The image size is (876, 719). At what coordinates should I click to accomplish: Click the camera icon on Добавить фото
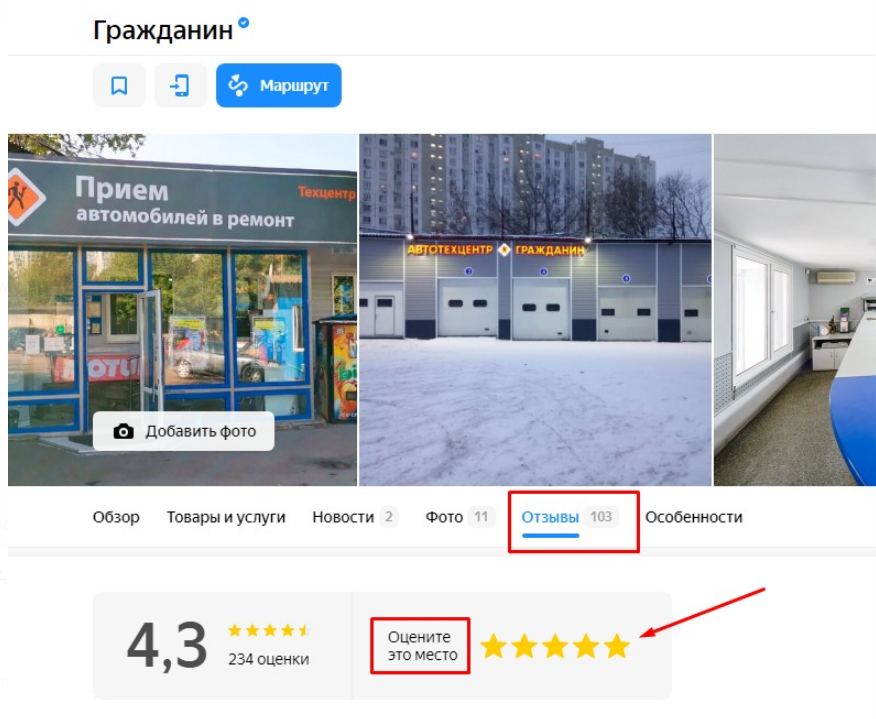click(123, 431)
